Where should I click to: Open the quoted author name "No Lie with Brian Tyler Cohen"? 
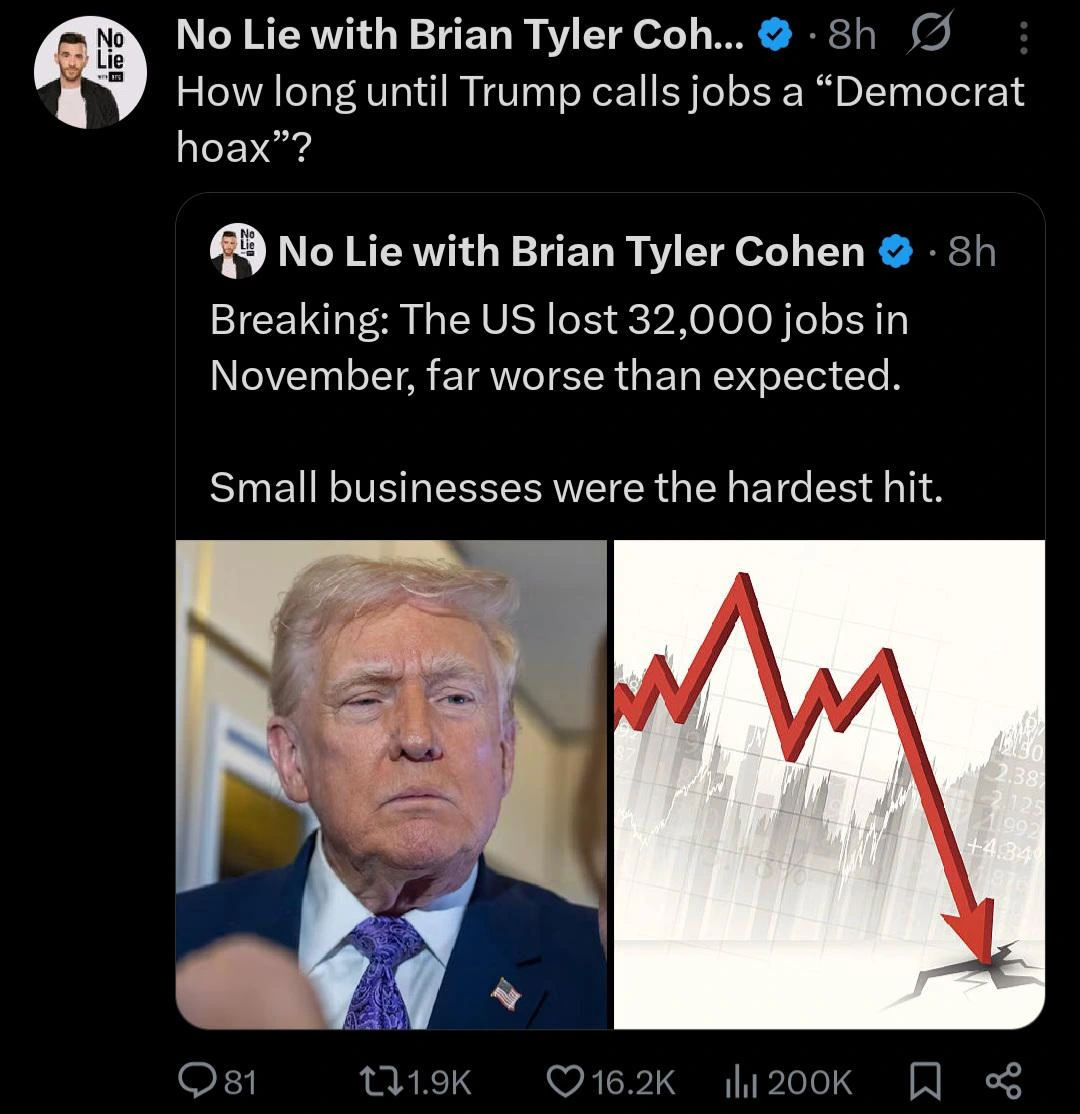click(571, 252)
